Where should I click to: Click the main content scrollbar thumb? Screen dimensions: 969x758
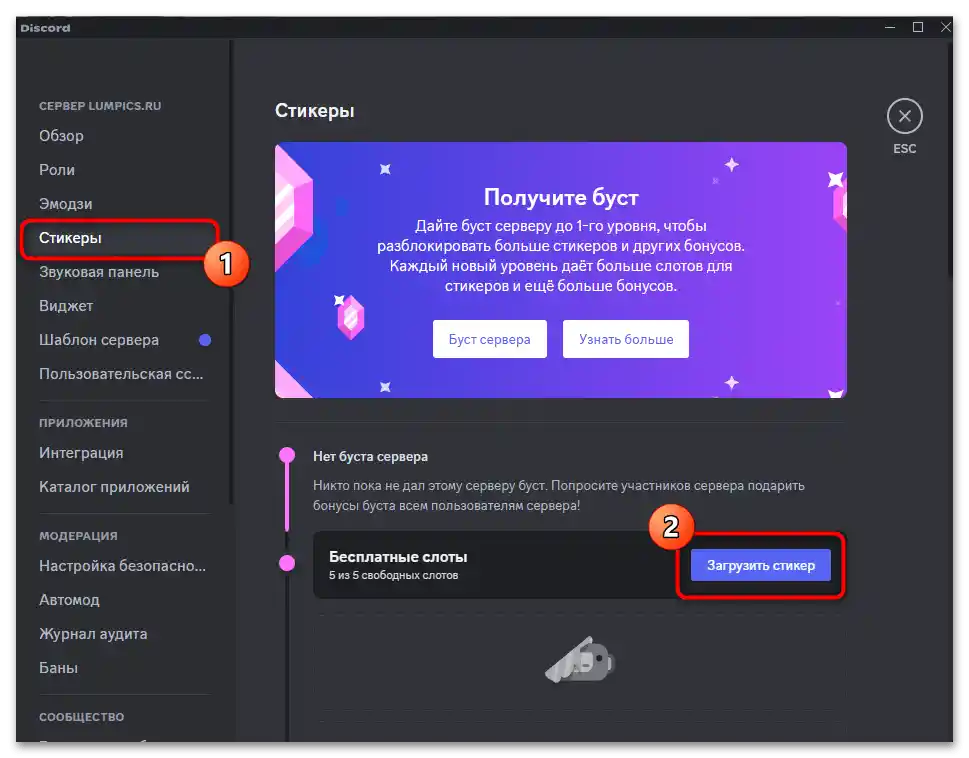point(951,161)
